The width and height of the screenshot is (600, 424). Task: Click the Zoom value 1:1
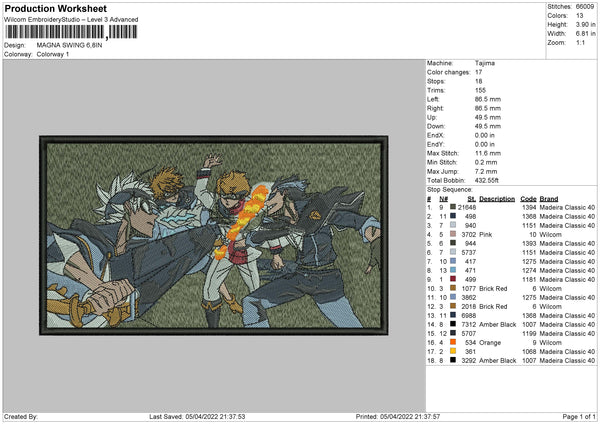580,42
